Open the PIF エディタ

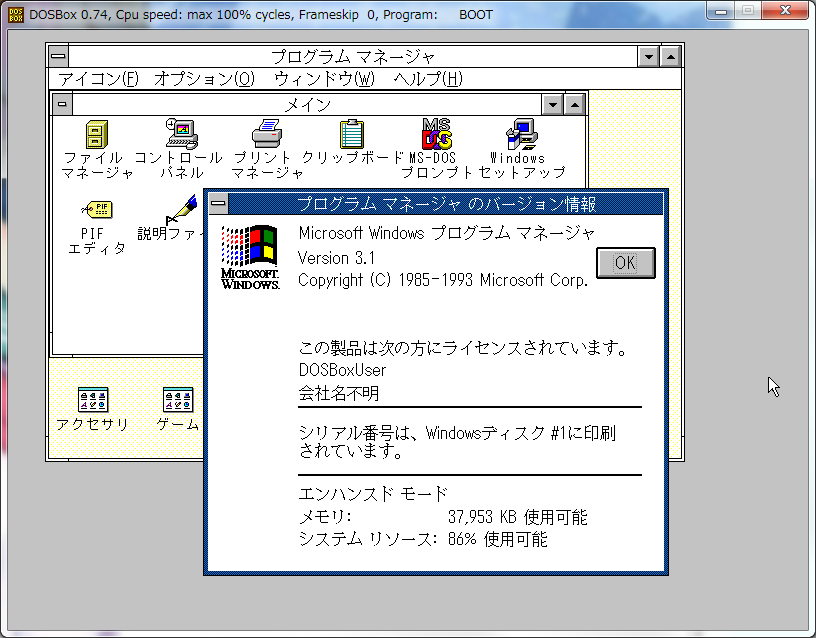click(96, 210)
